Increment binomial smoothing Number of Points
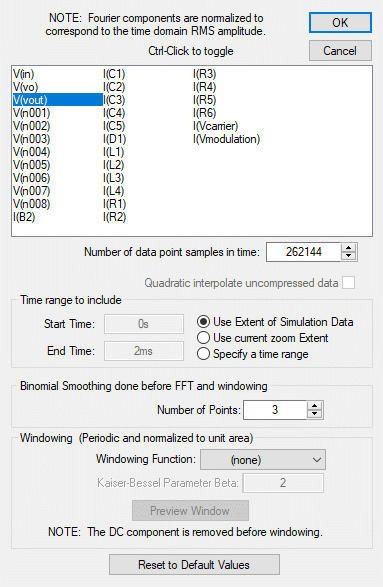Viewport: 383px width, 587px height. tap(314, 405)
